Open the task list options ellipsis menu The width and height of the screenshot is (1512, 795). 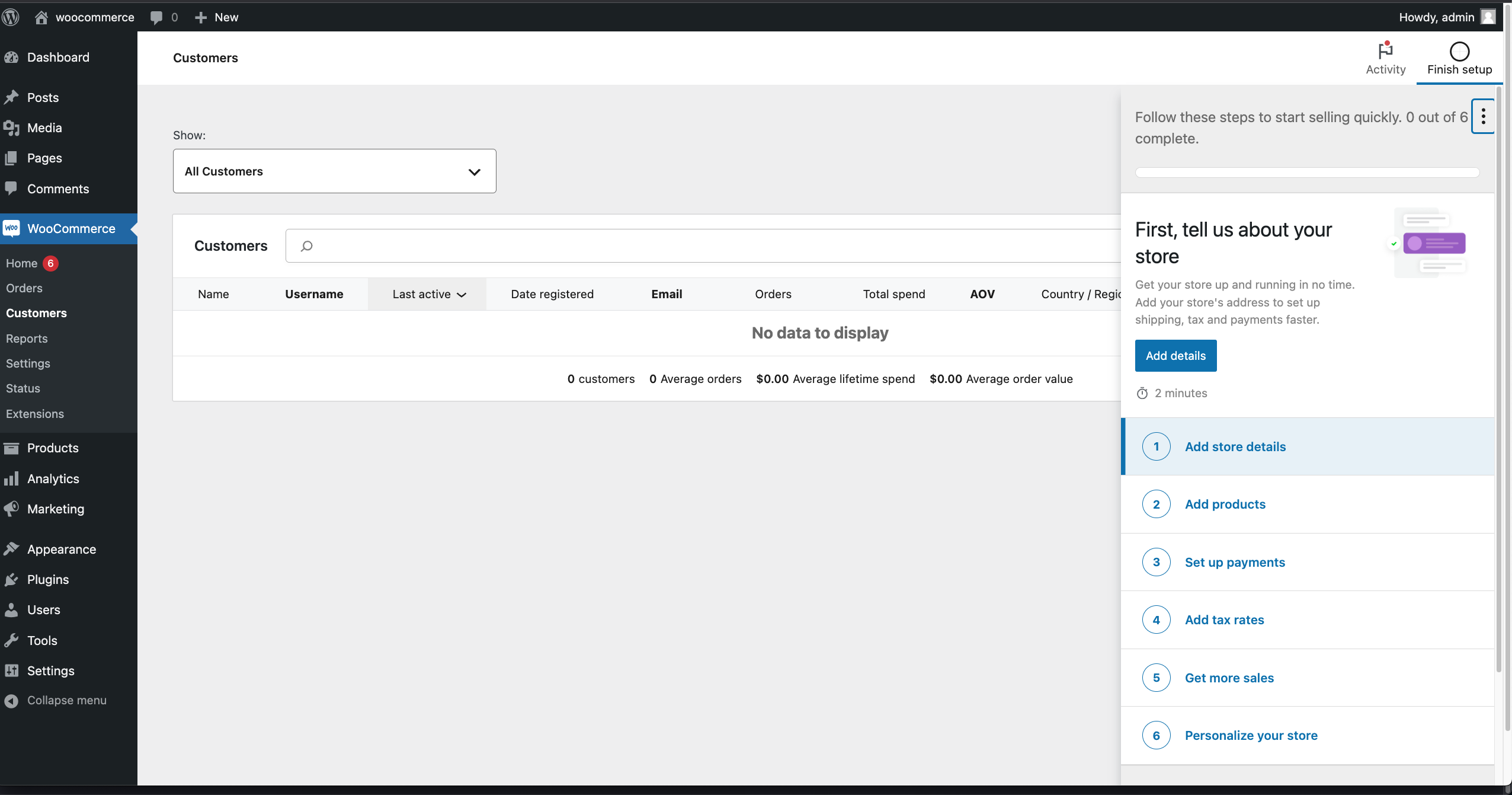(x=1483, y=116)
